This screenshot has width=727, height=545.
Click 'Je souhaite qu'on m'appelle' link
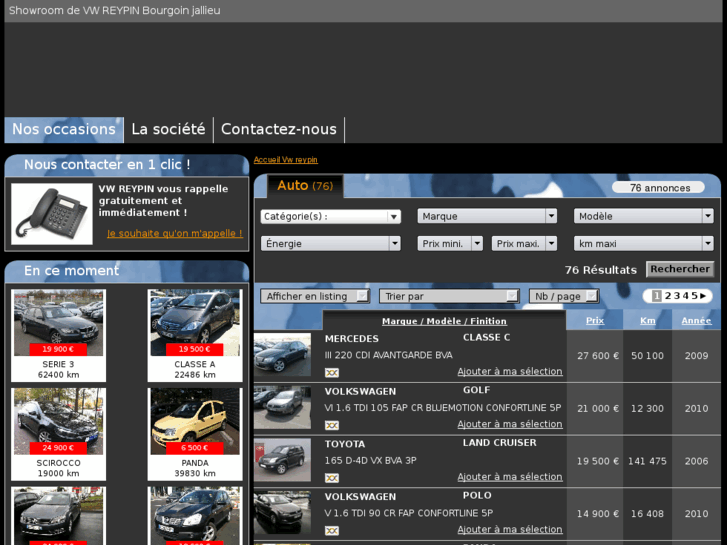[x=174, y=234]
